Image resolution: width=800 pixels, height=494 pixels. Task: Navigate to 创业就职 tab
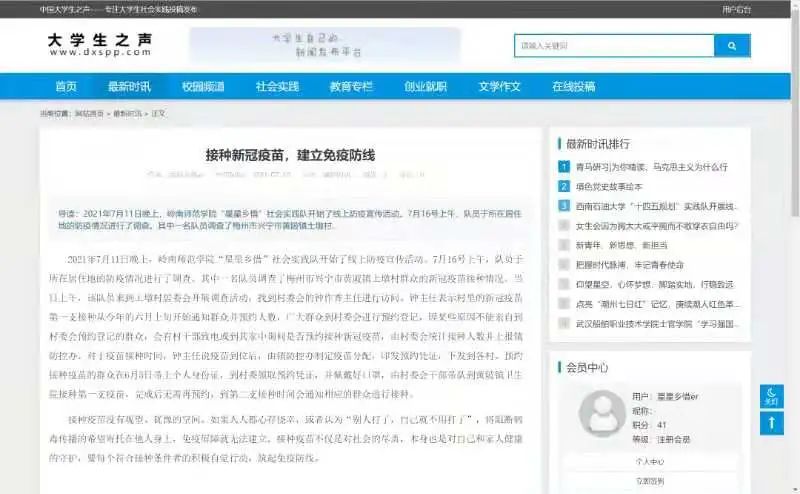click(x=425, y=87)
